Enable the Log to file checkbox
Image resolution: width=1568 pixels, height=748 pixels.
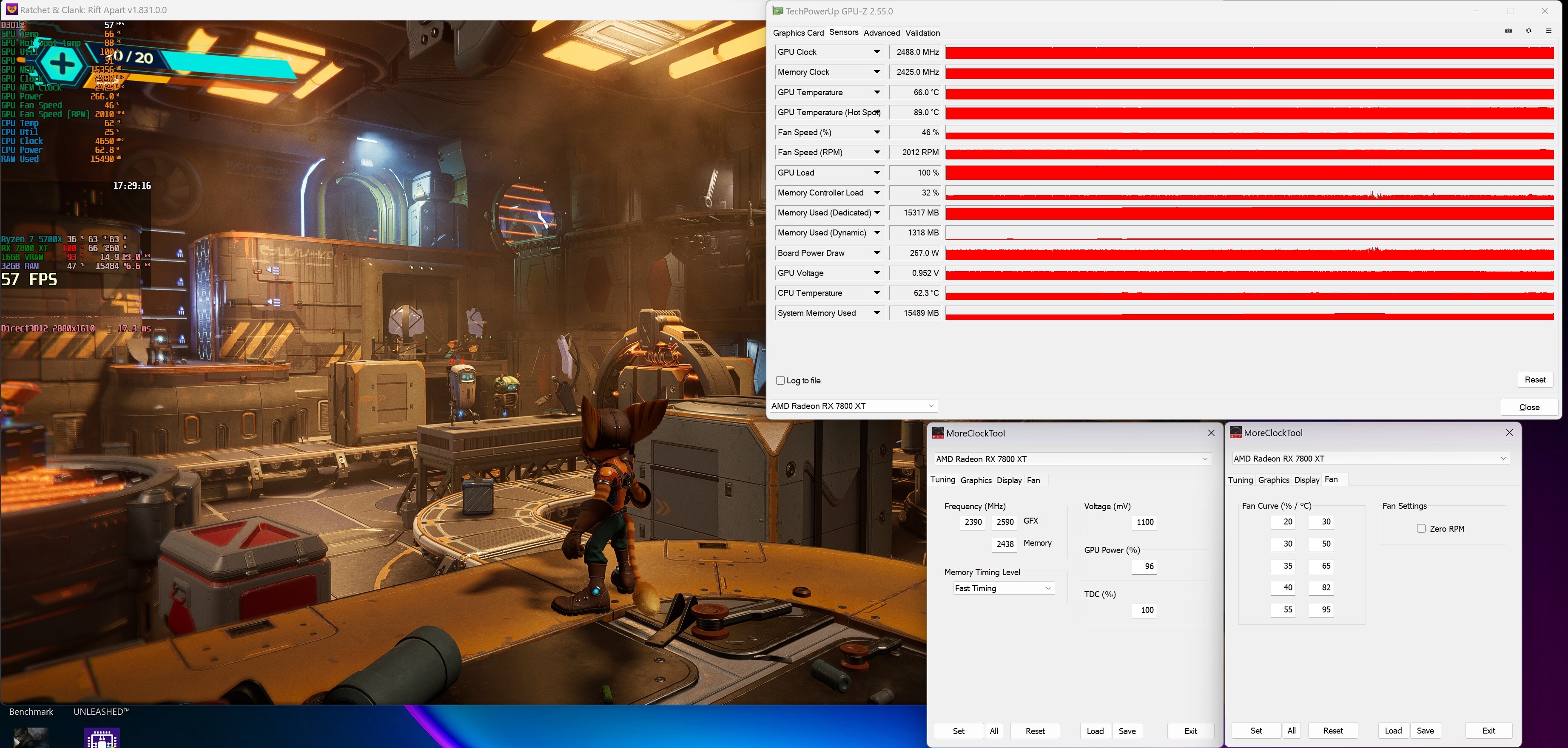(780, 381)
